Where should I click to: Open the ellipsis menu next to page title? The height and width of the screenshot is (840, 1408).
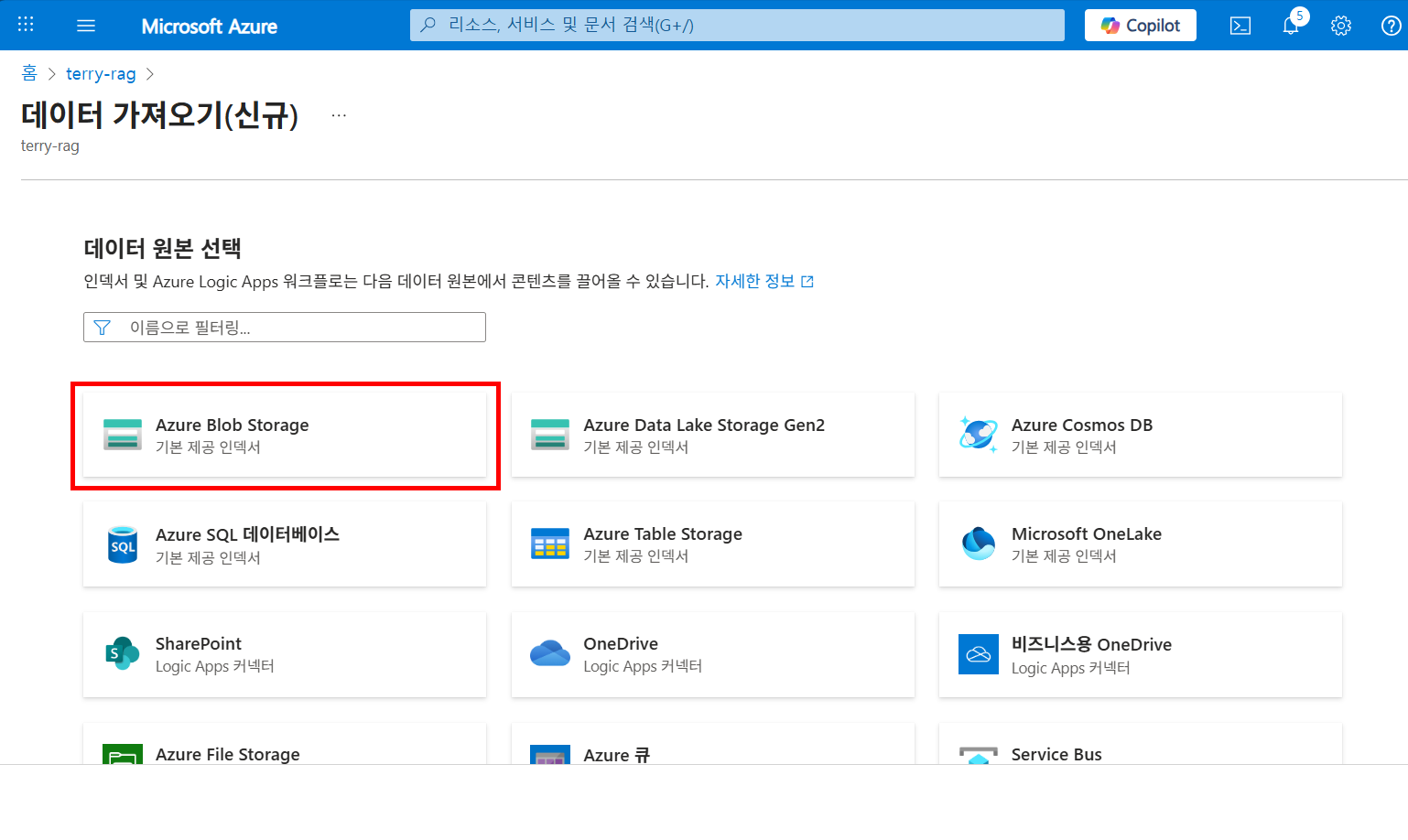[x=339, y=115]
